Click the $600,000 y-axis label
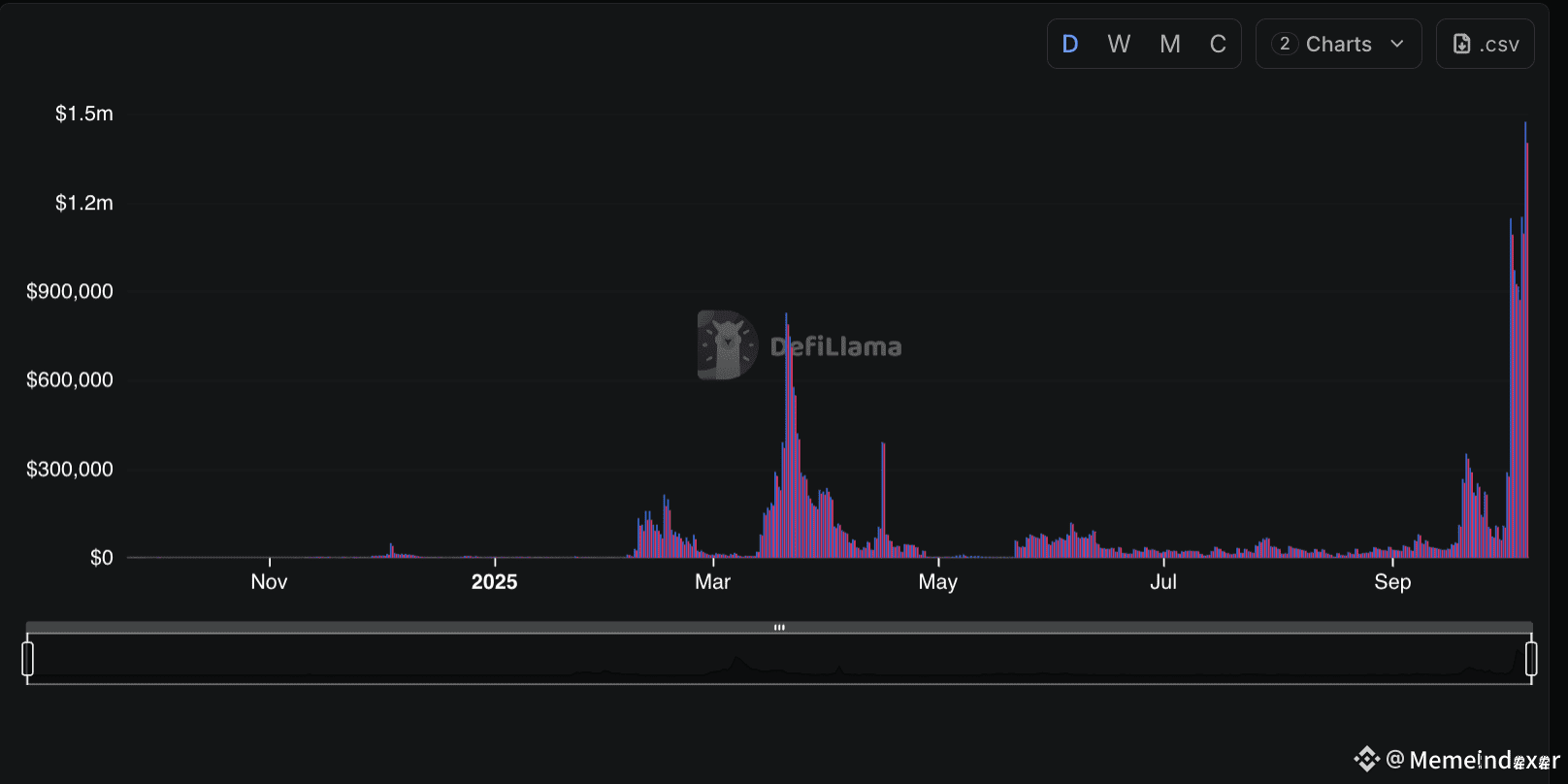Viewport: 1568px width, 784px height. pyautogui.click(x=70, y=379)
